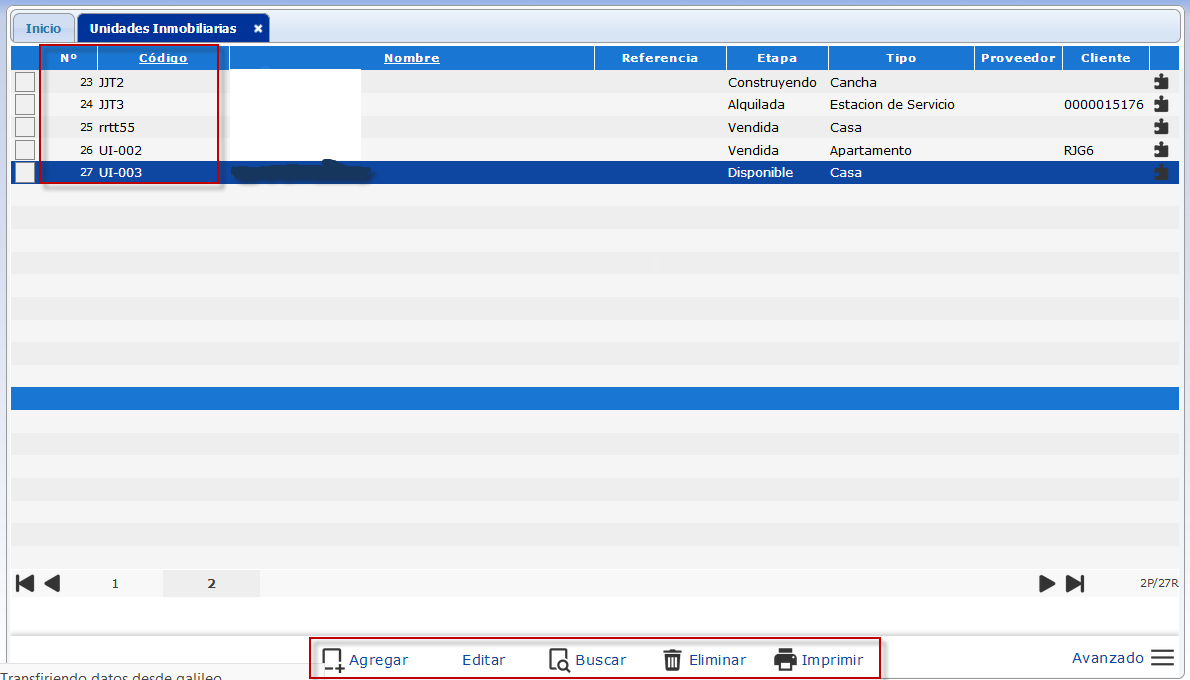
Task: Go to the first page of records
Action: 24,583
